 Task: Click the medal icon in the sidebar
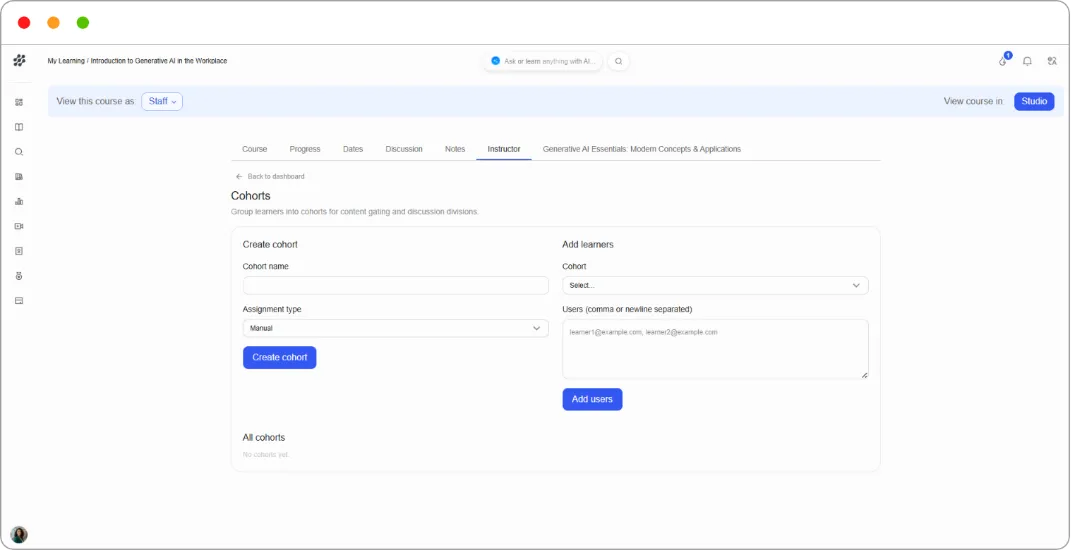click(19, 276)
